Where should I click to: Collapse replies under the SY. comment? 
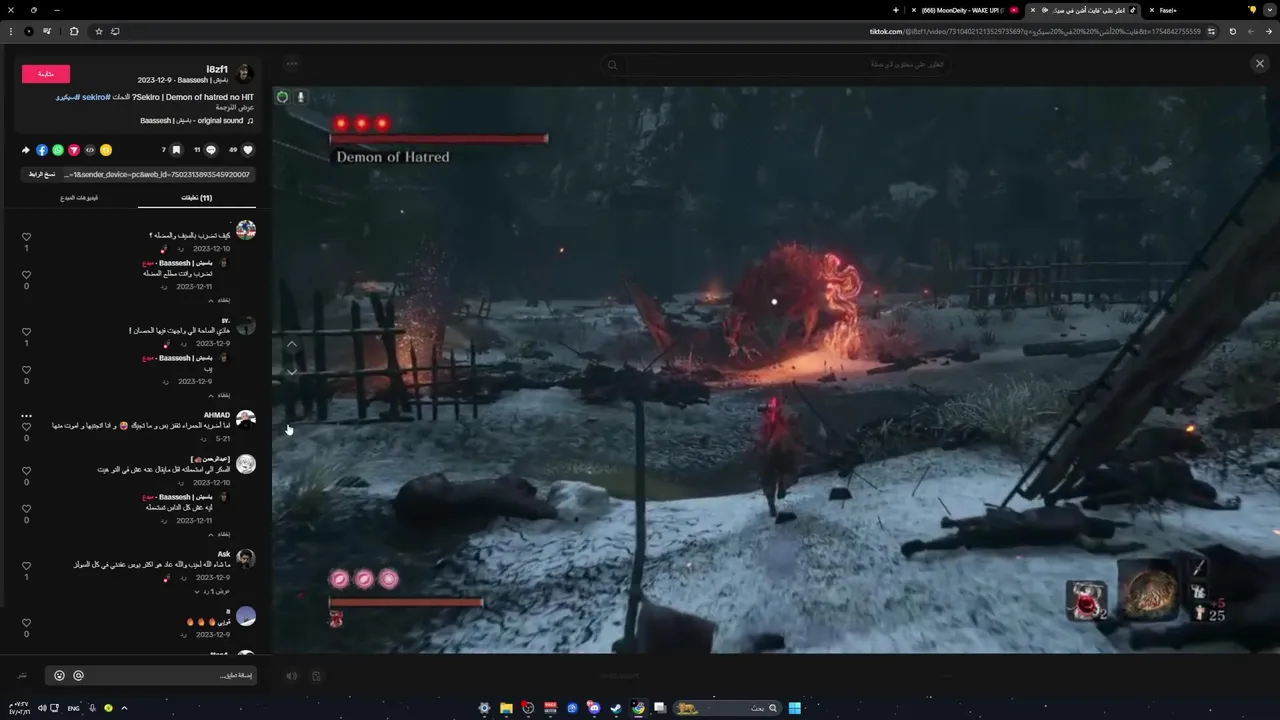pos(221,395)
